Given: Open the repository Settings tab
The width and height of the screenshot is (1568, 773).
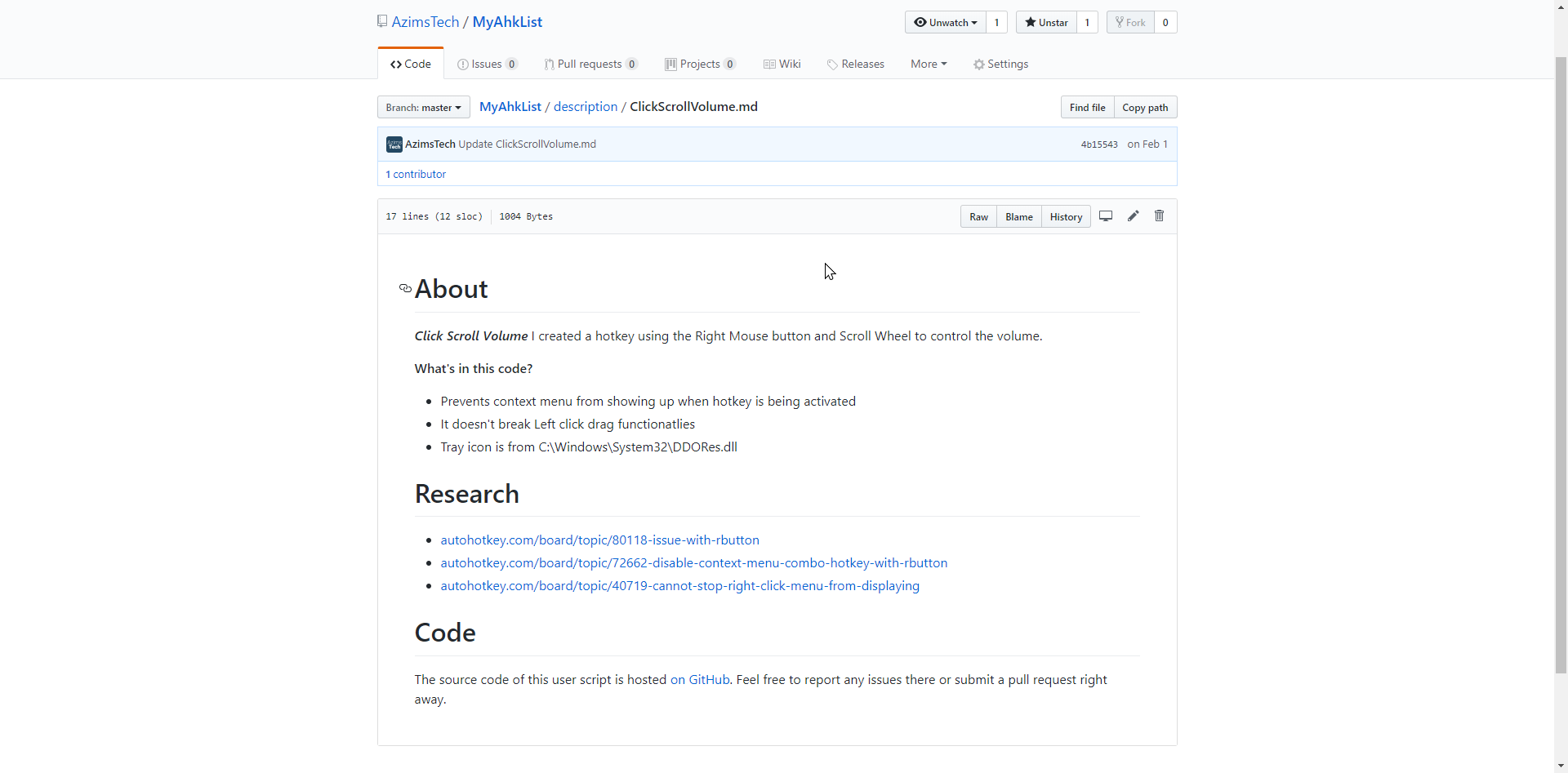Looking at the screenshot, I should 1000,64.
